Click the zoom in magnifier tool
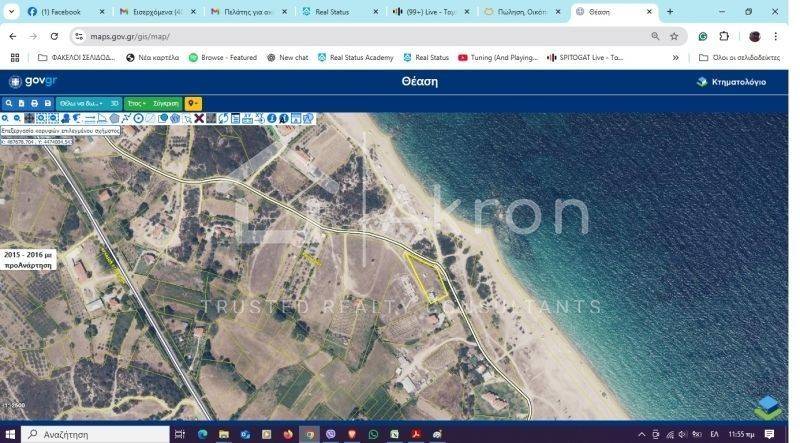Viewport: 800px width, 443px height. click(x=5, y=118)
